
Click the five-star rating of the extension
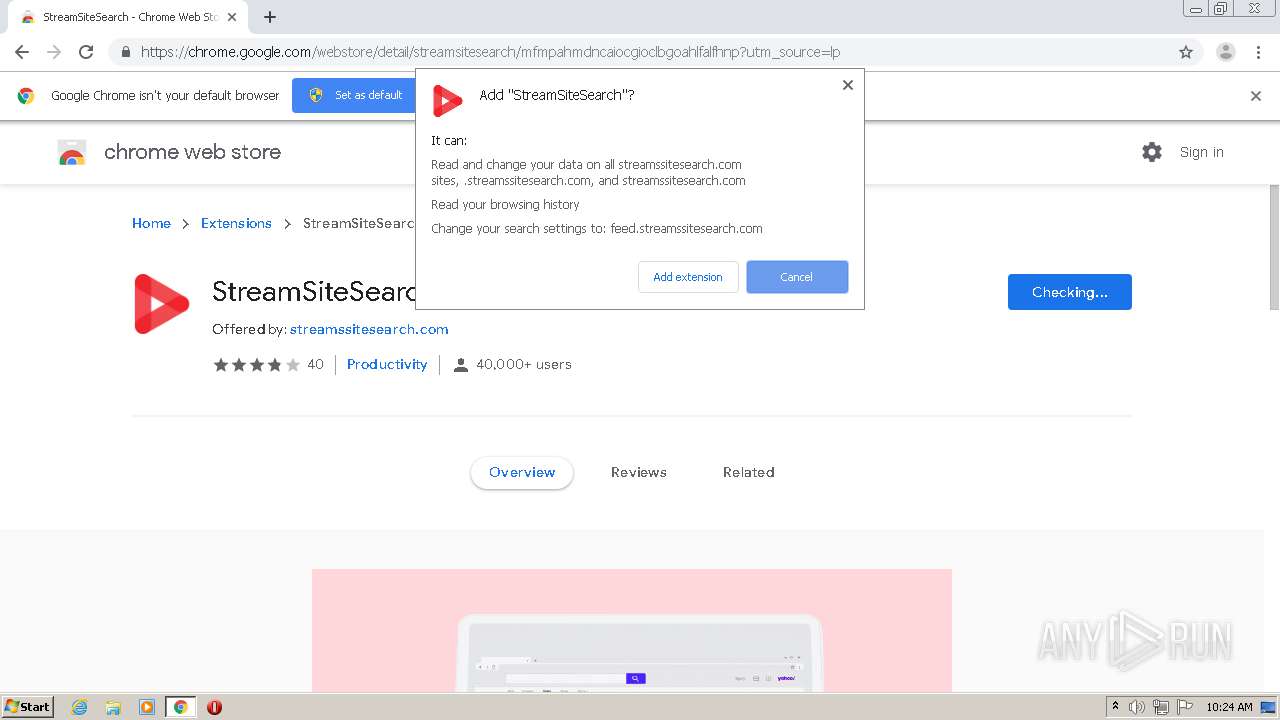pos(256,365)
